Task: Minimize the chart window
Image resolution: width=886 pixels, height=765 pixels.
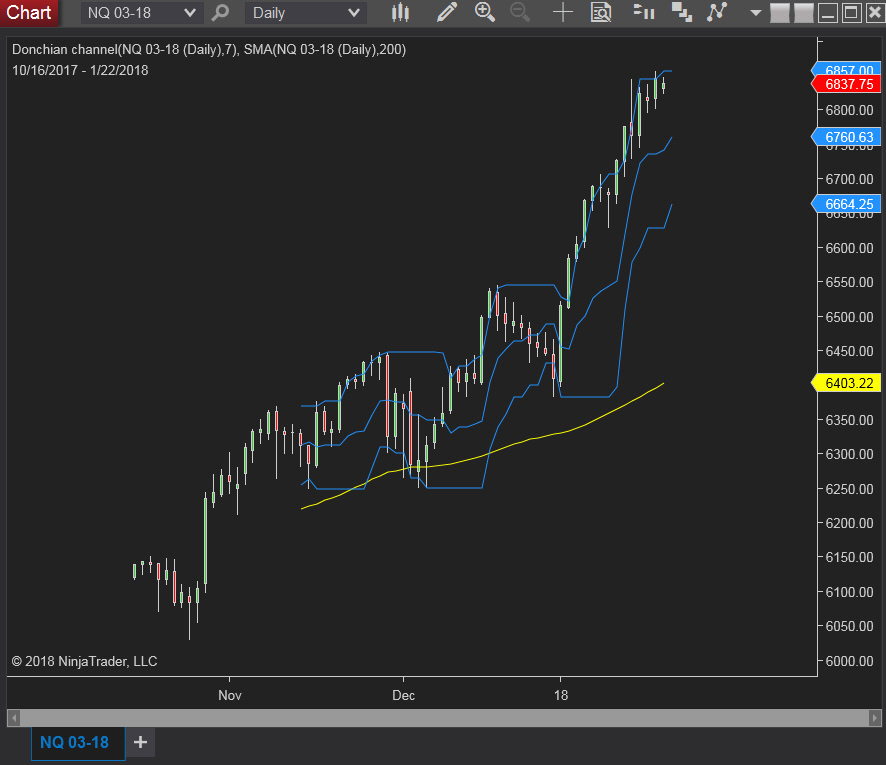Action: click(828, 13)
